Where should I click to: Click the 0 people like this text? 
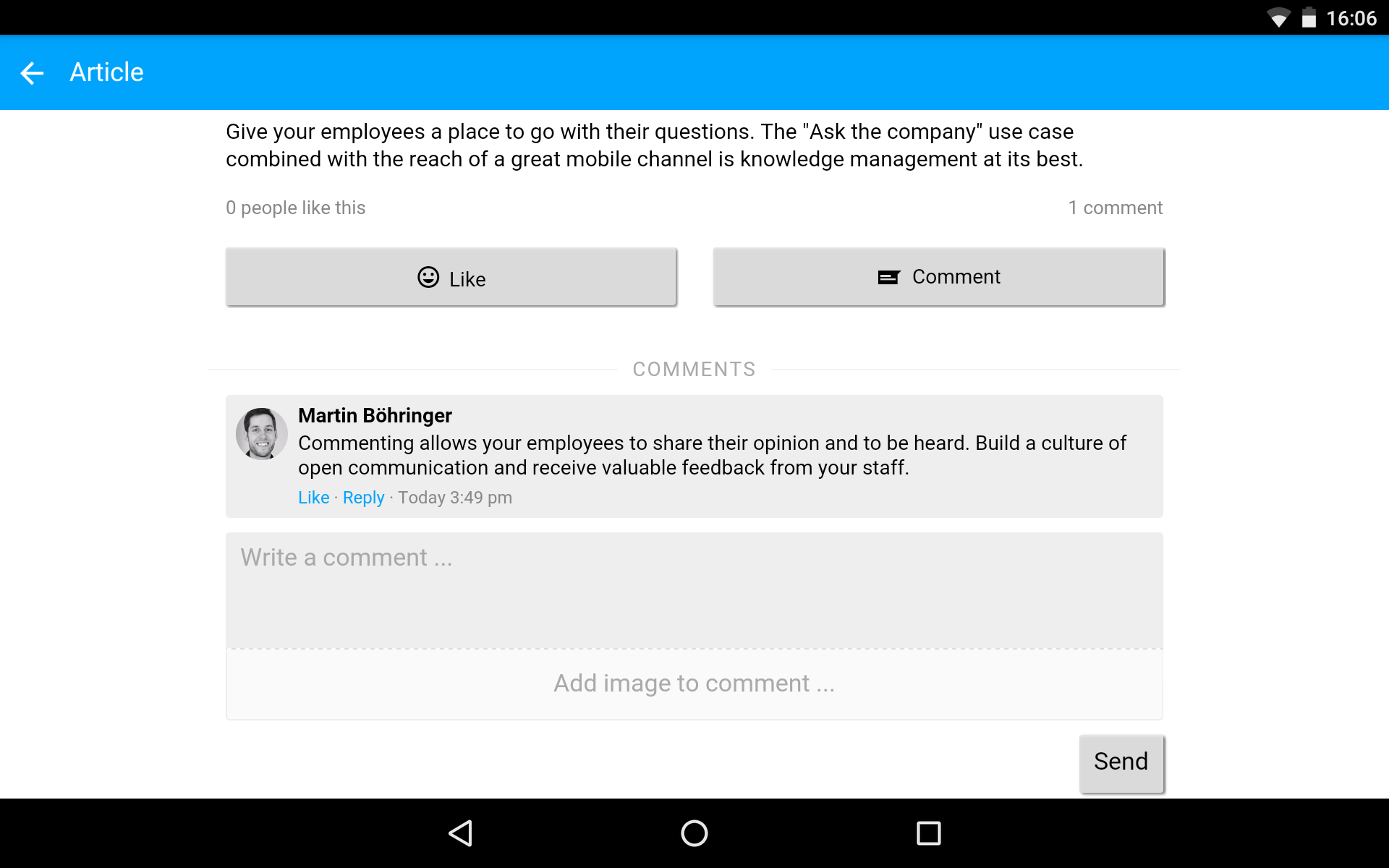(295, 208)
